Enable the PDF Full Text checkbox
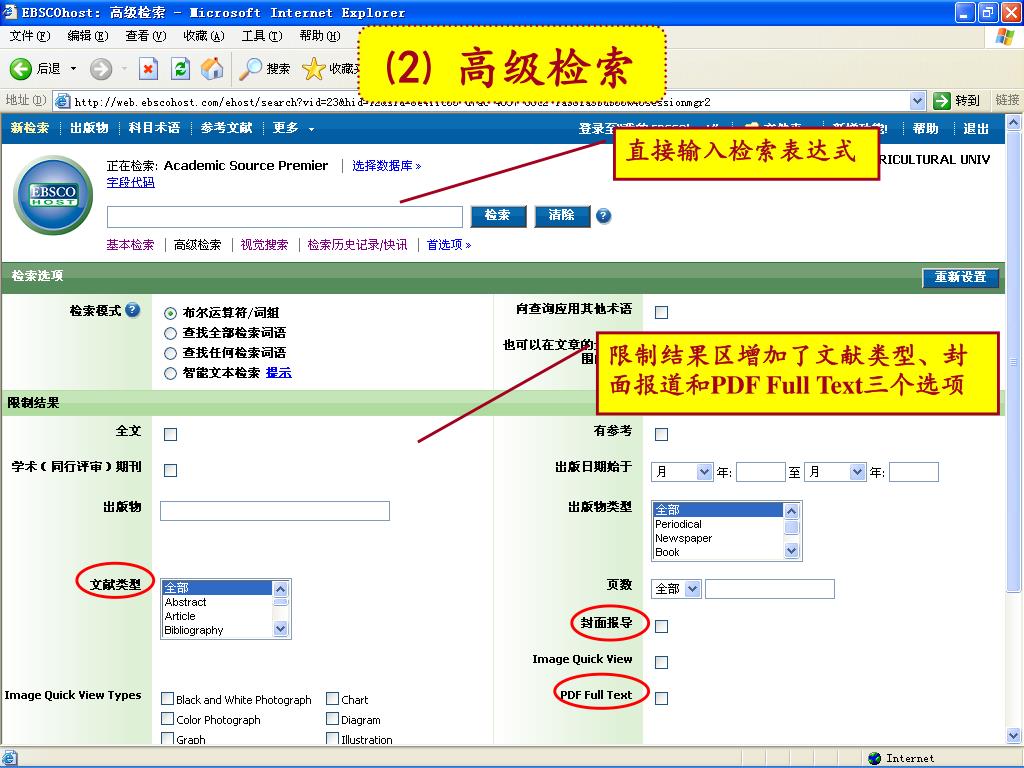The width and height of the screenshot is (1024, 768). click(662, 698)
